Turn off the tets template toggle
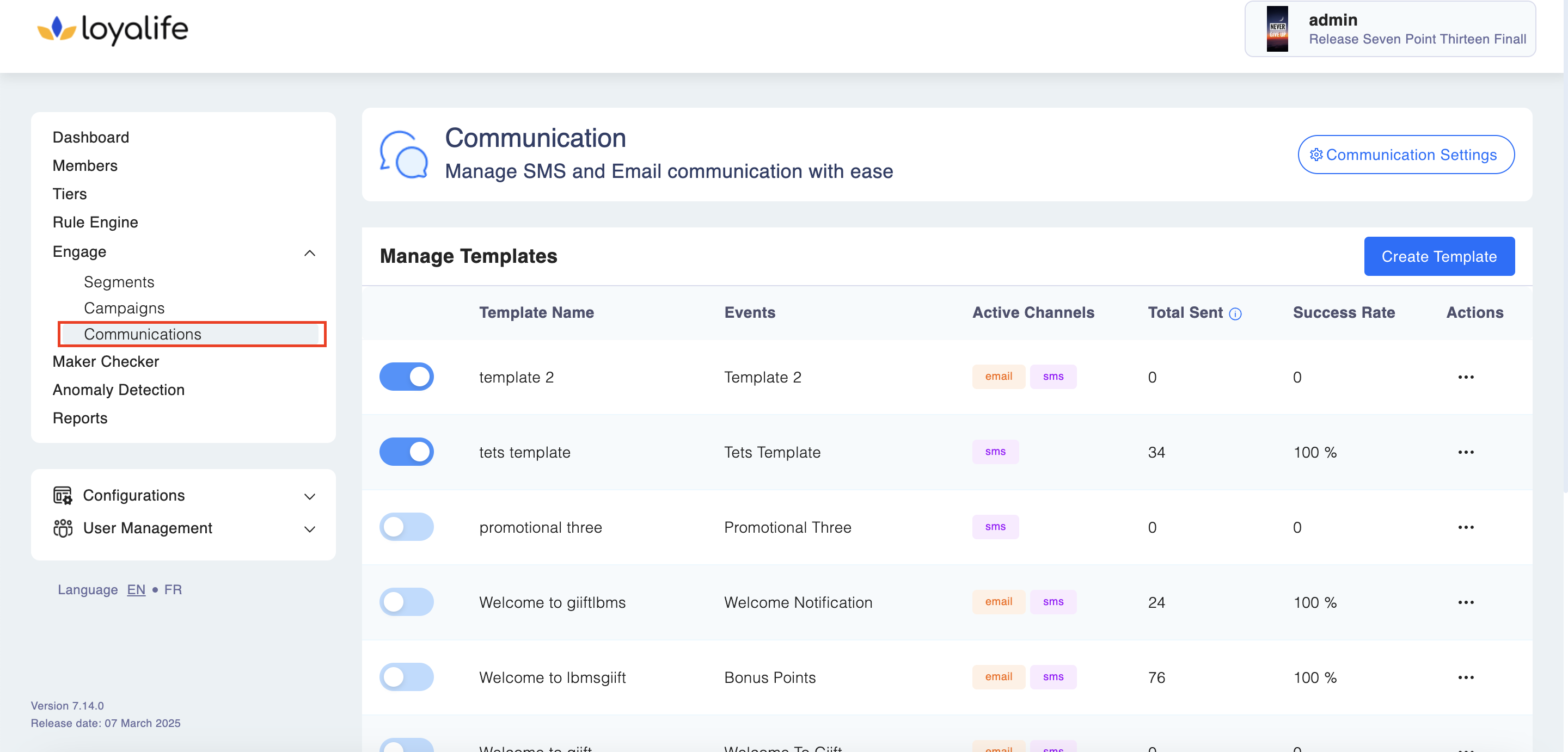Image resolution: width=1568 pixels, height=752 pixels. (406, 452)
